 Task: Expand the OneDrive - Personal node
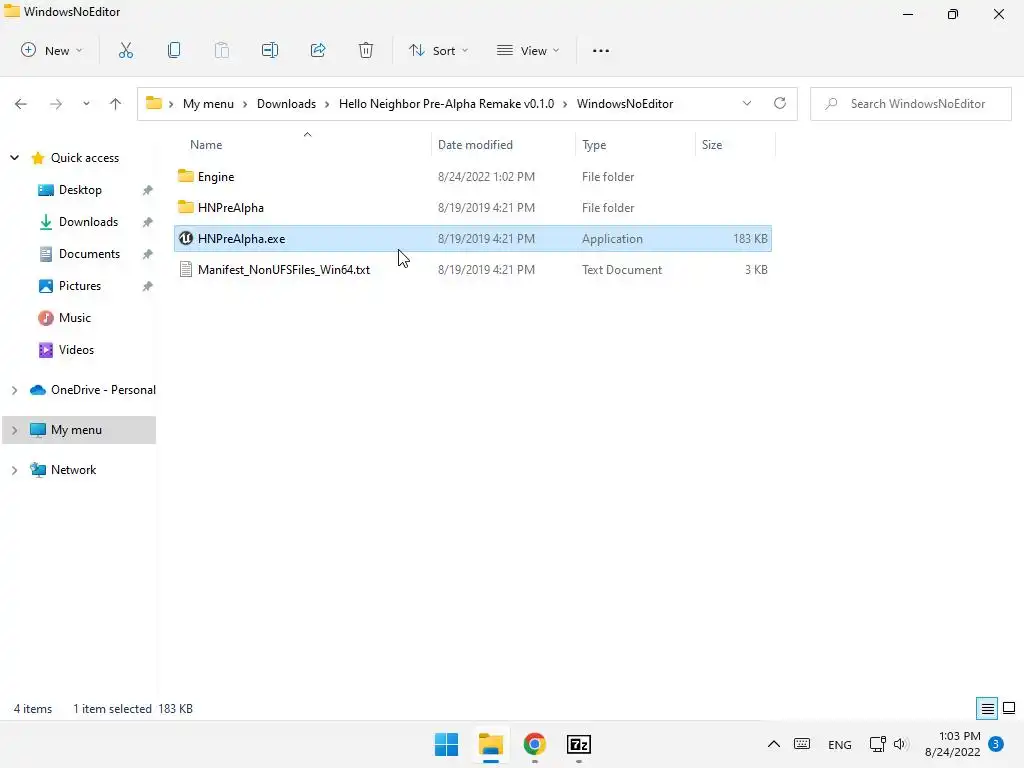click(14, 390)
